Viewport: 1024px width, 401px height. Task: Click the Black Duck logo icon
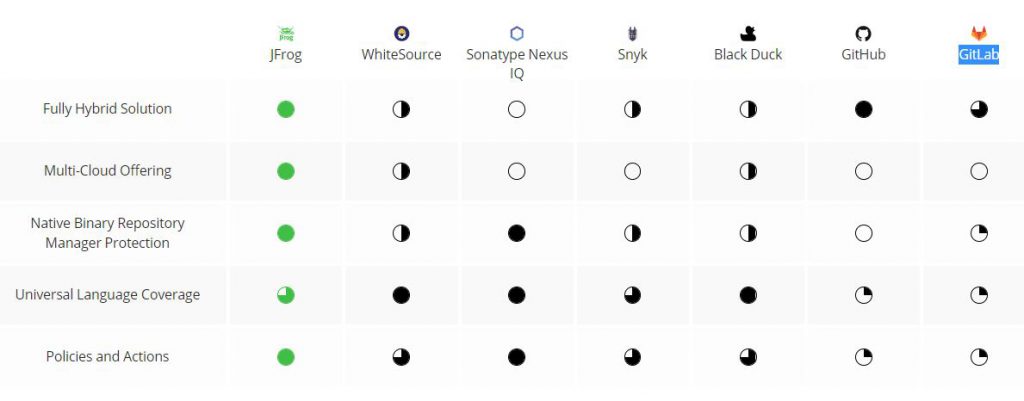click(x=748, y=34)
